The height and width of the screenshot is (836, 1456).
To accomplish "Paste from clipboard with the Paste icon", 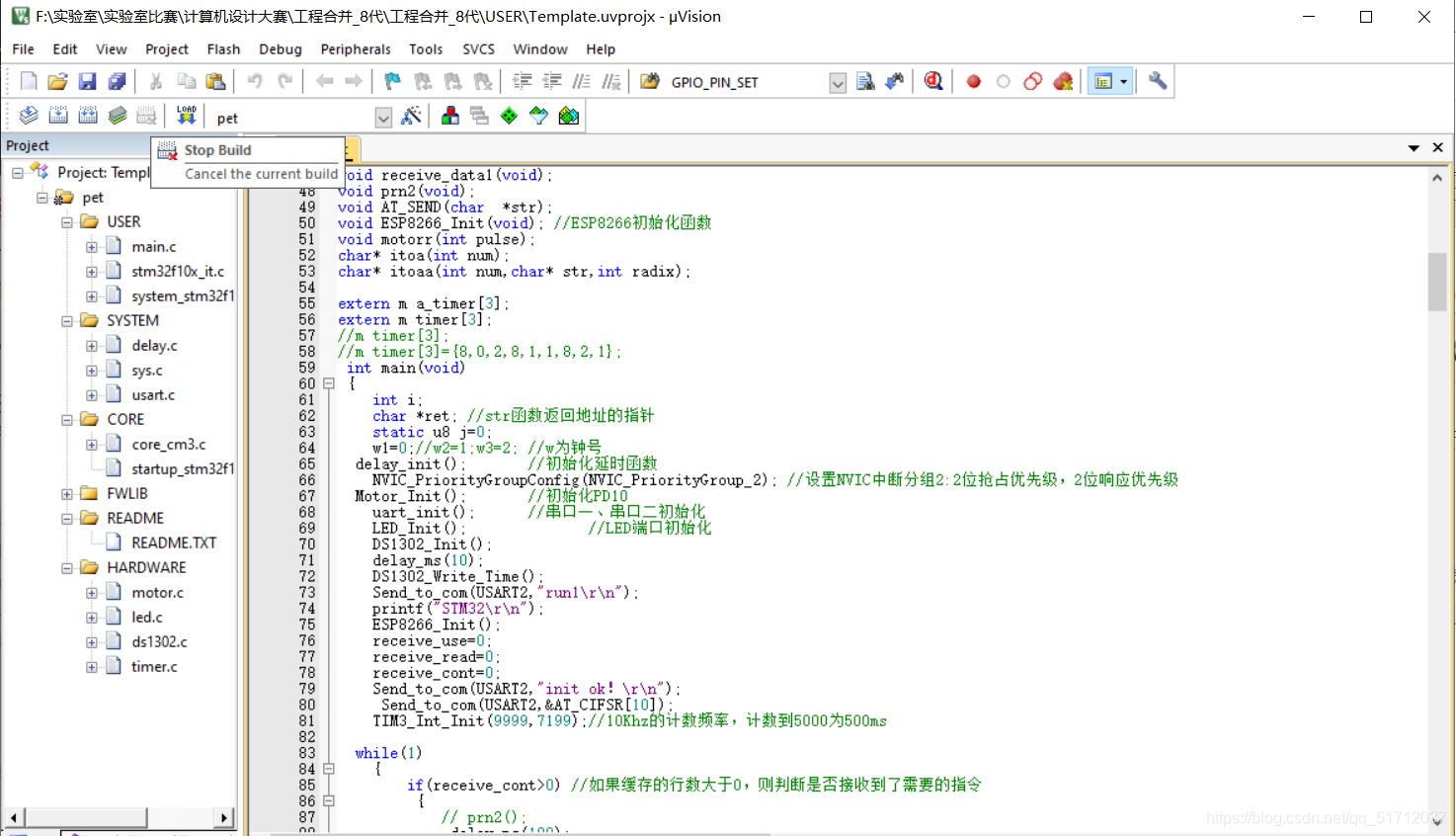I will pos(215,82).
